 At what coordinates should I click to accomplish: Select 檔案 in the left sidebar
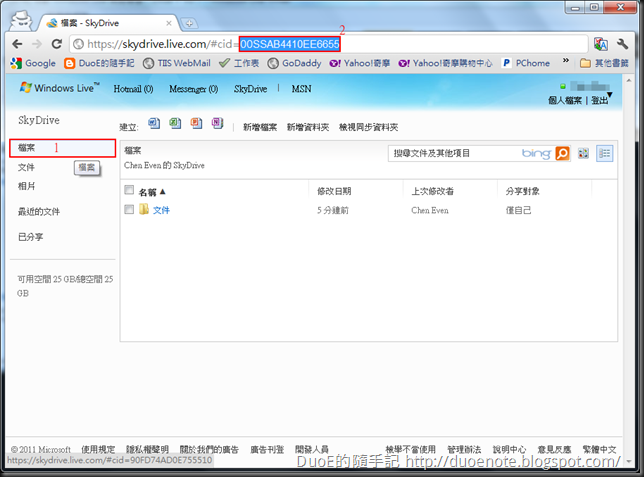point(62,148)
